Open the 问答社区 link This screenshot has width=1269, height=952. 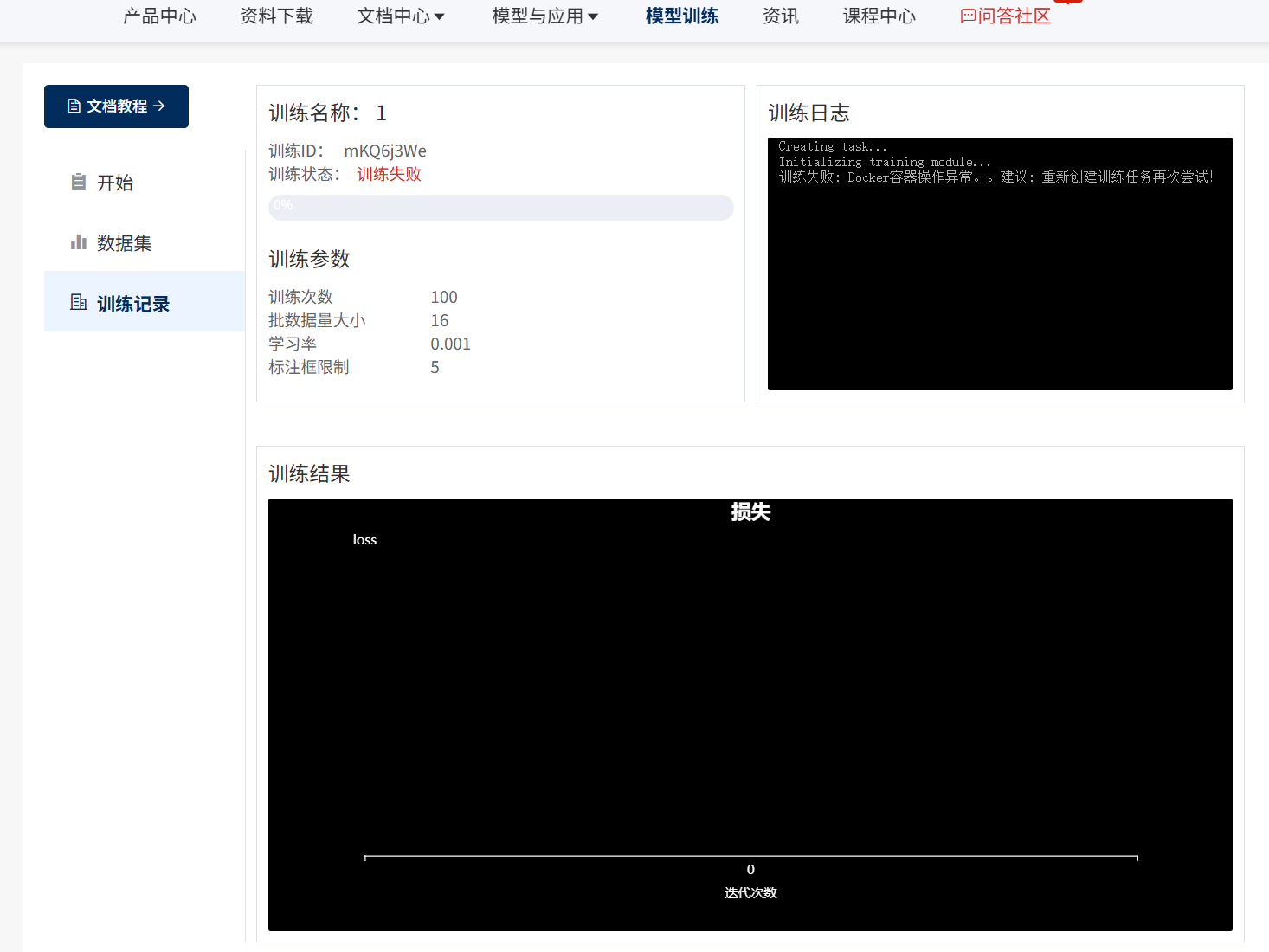coord(1014,16)
